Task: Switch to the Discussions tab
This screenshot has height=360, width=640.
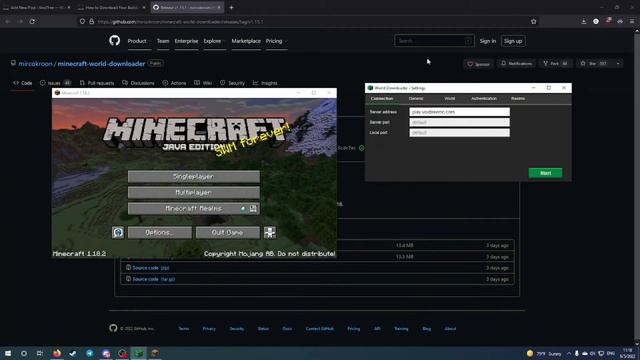Action: 138,83
